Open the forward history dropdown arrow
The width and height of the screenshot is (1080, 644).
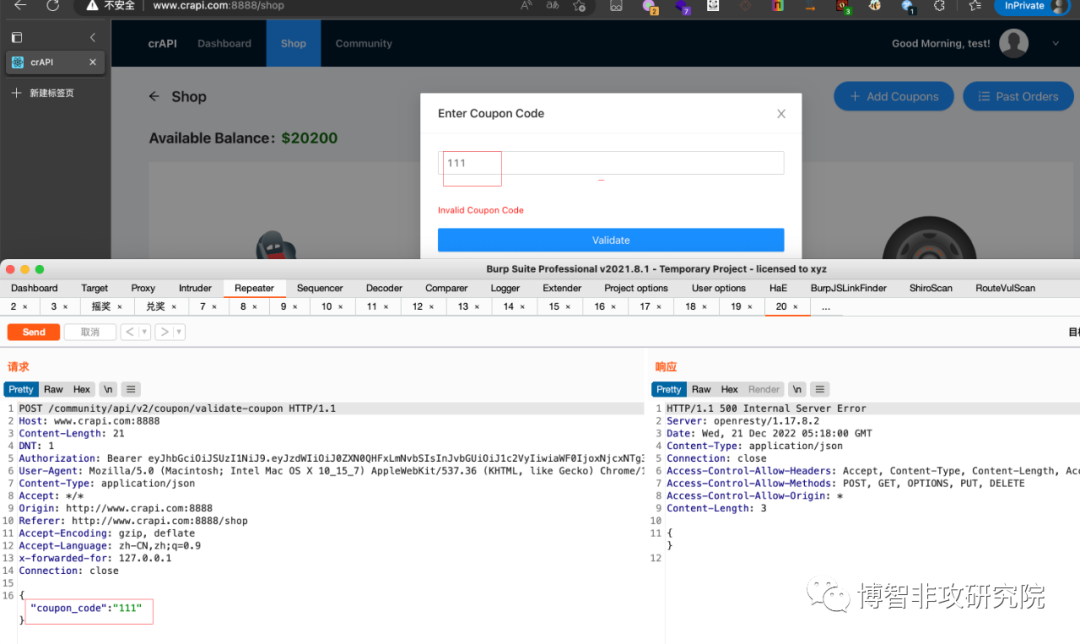pyautogui.click(x=179, y=332)
